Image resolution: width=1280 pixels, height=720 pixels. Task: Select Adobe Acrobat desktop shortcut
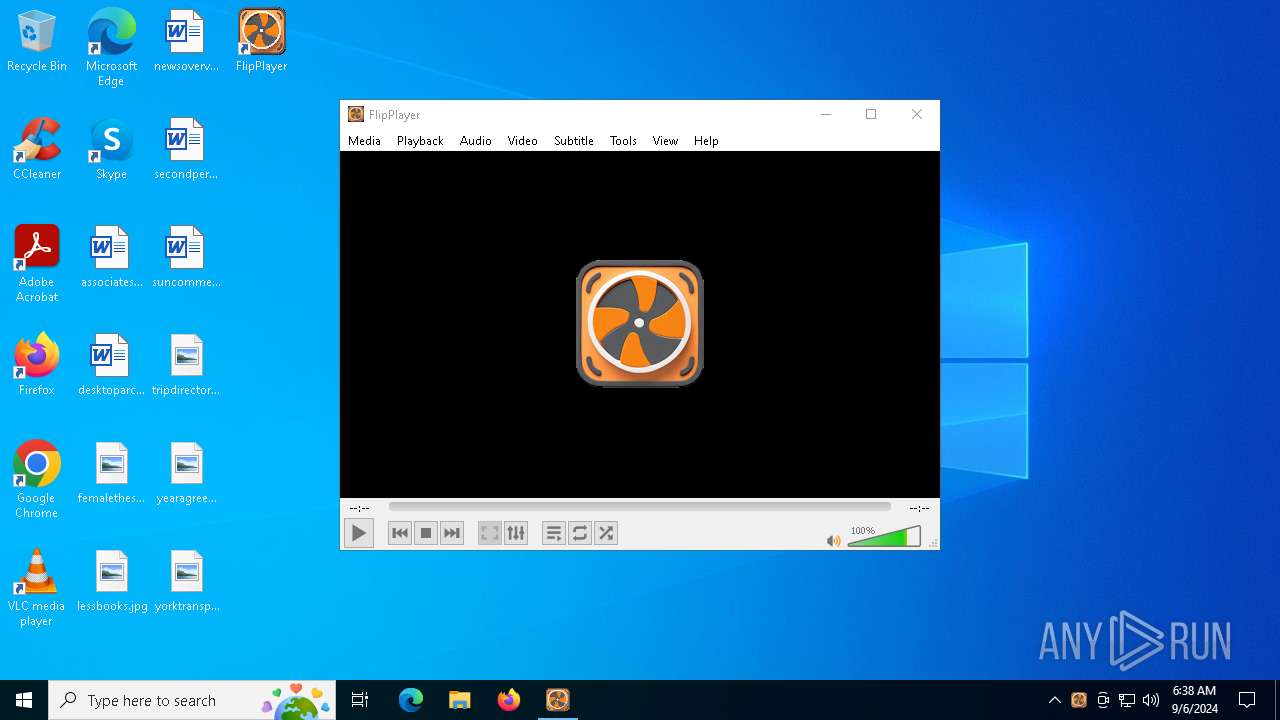tap(37, 264)
